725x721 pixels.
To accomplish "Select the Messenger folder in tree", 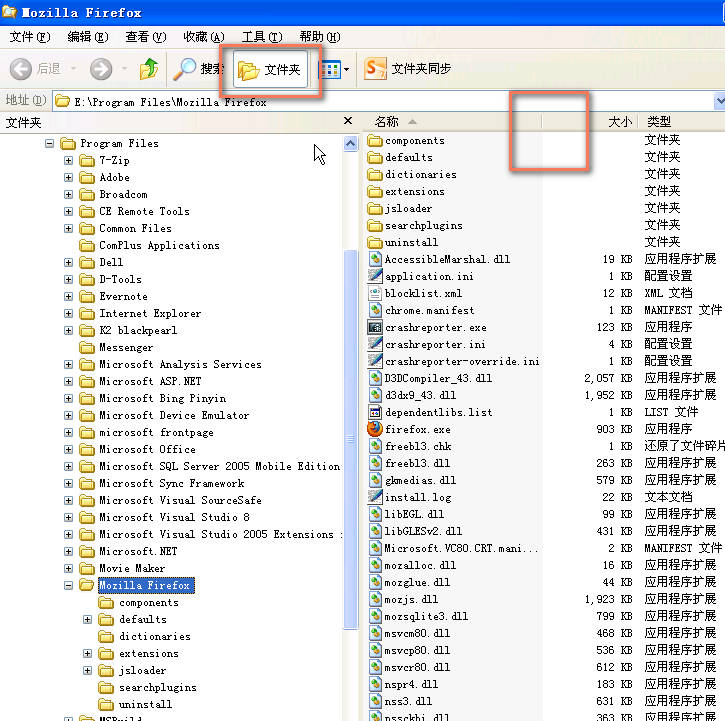I will [126, 347].
